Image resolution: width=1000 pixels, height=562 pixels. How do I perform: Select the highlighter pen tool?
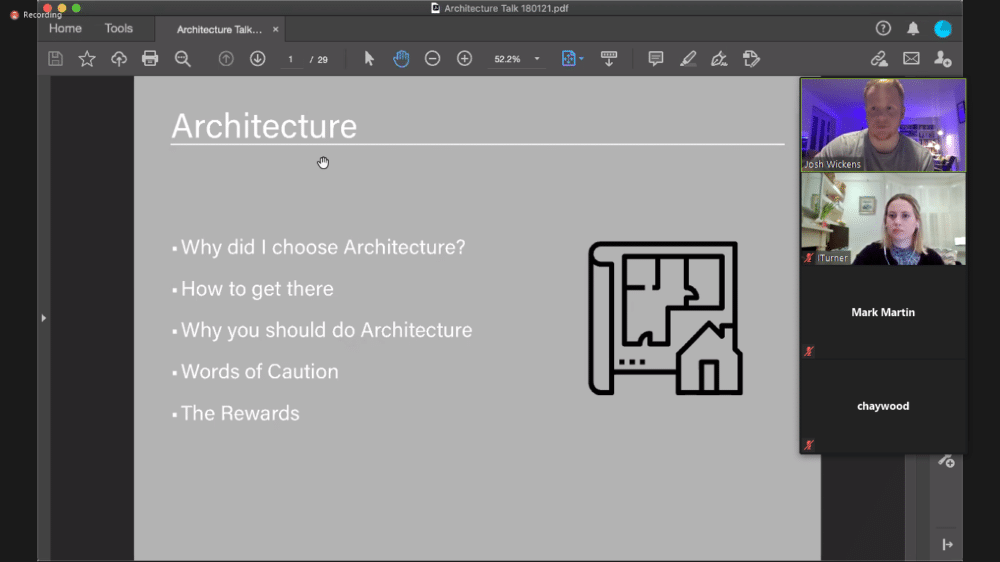688,59
